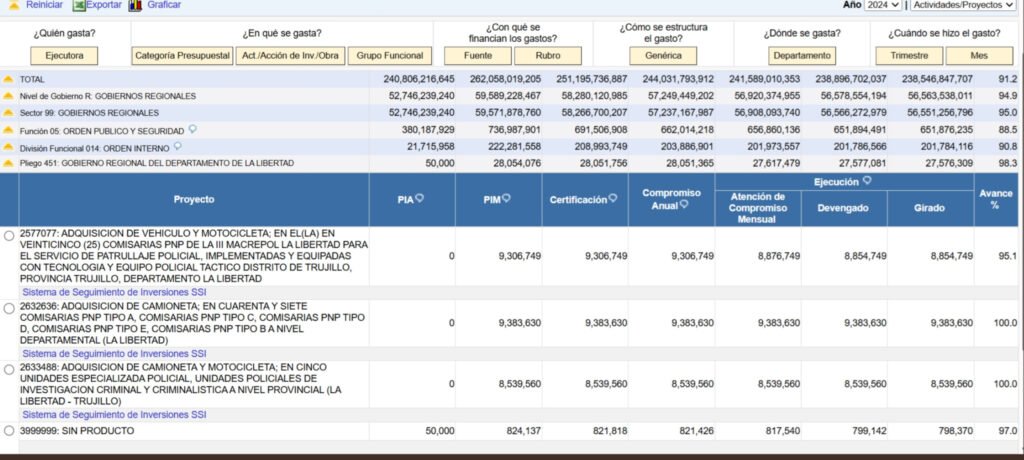Click the arrow icon beside Sector 99 row
1024x460 pixels.
pyautogui.click(x=9, y=113)
